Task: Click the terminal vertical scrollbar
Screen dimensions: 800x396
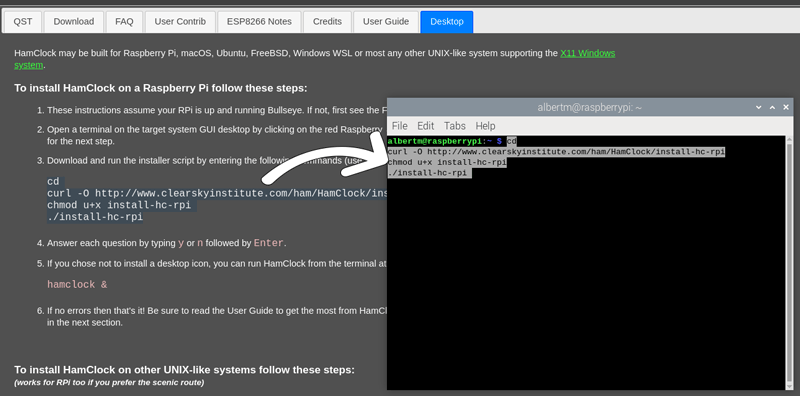Action: coord(789,262)
